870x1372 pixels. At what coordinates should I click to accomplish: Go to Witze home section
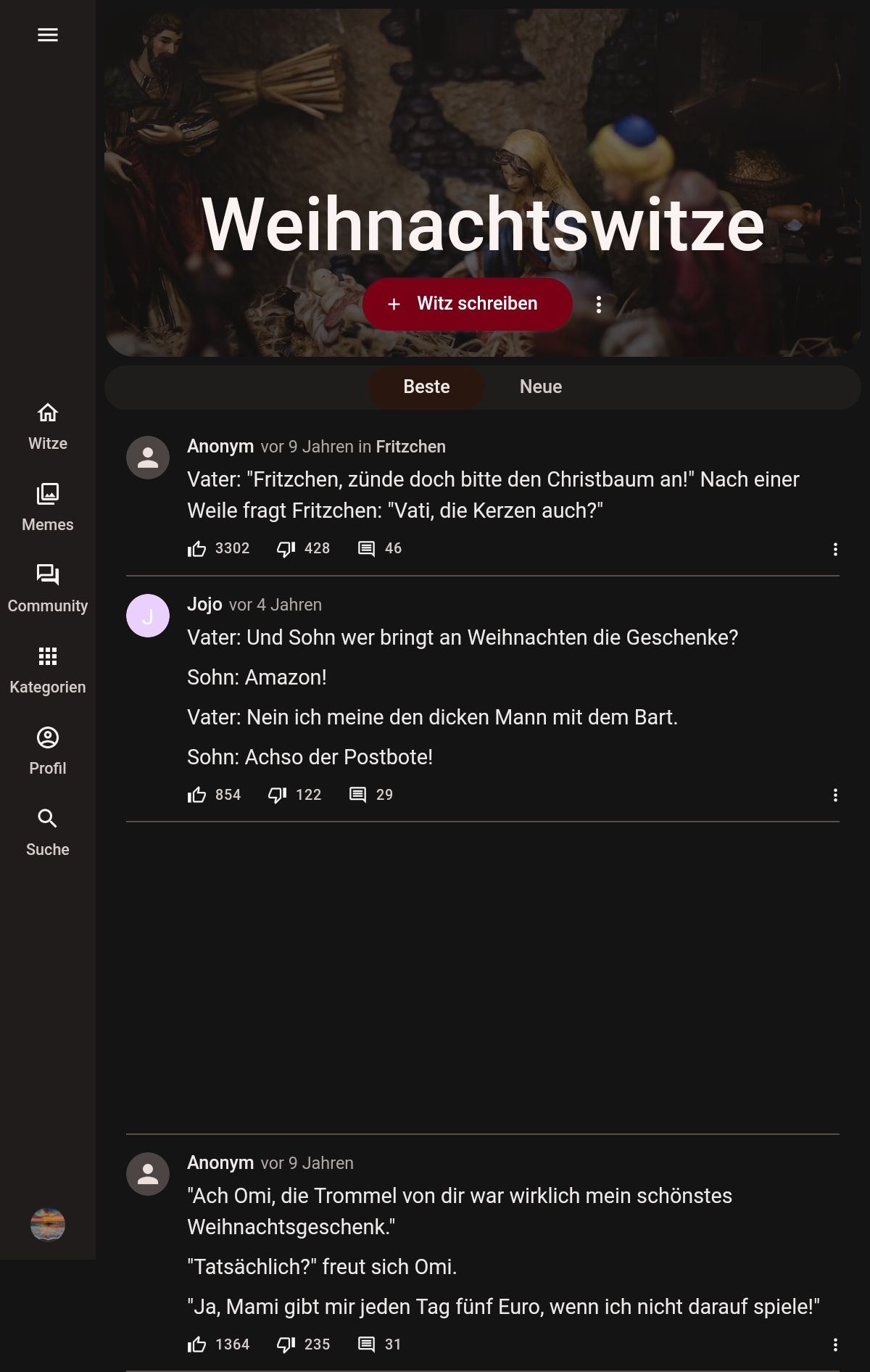point(48,426)
